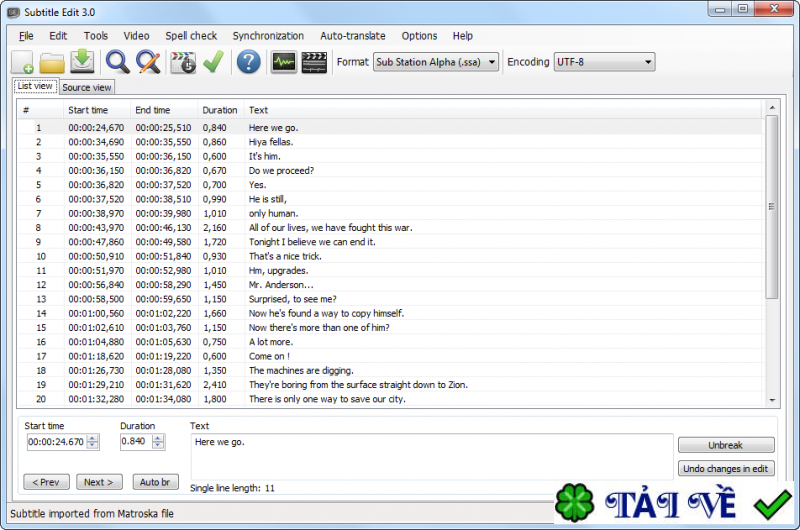Open the Edit menu
This screenshot has height=530, width=800.
pyautogui.click(x=58, y=36)
